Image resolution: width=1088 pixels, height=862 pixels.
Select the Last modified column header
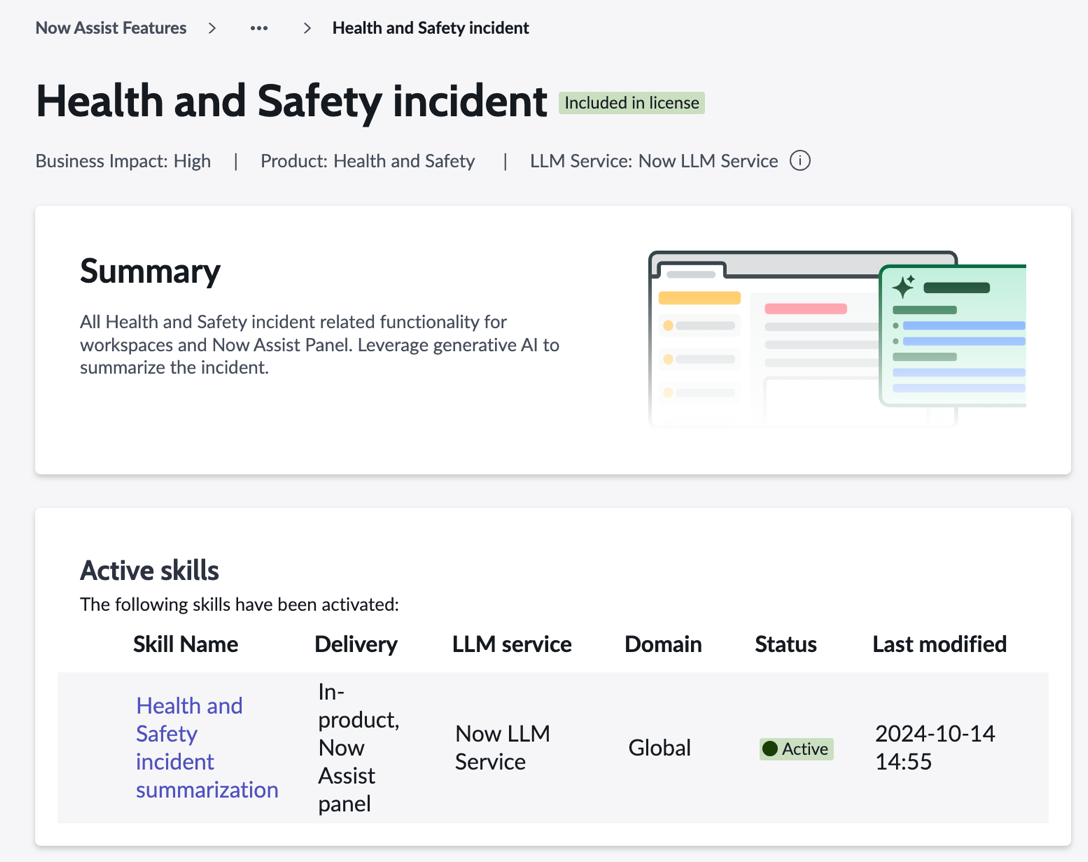tap(940, 644)
